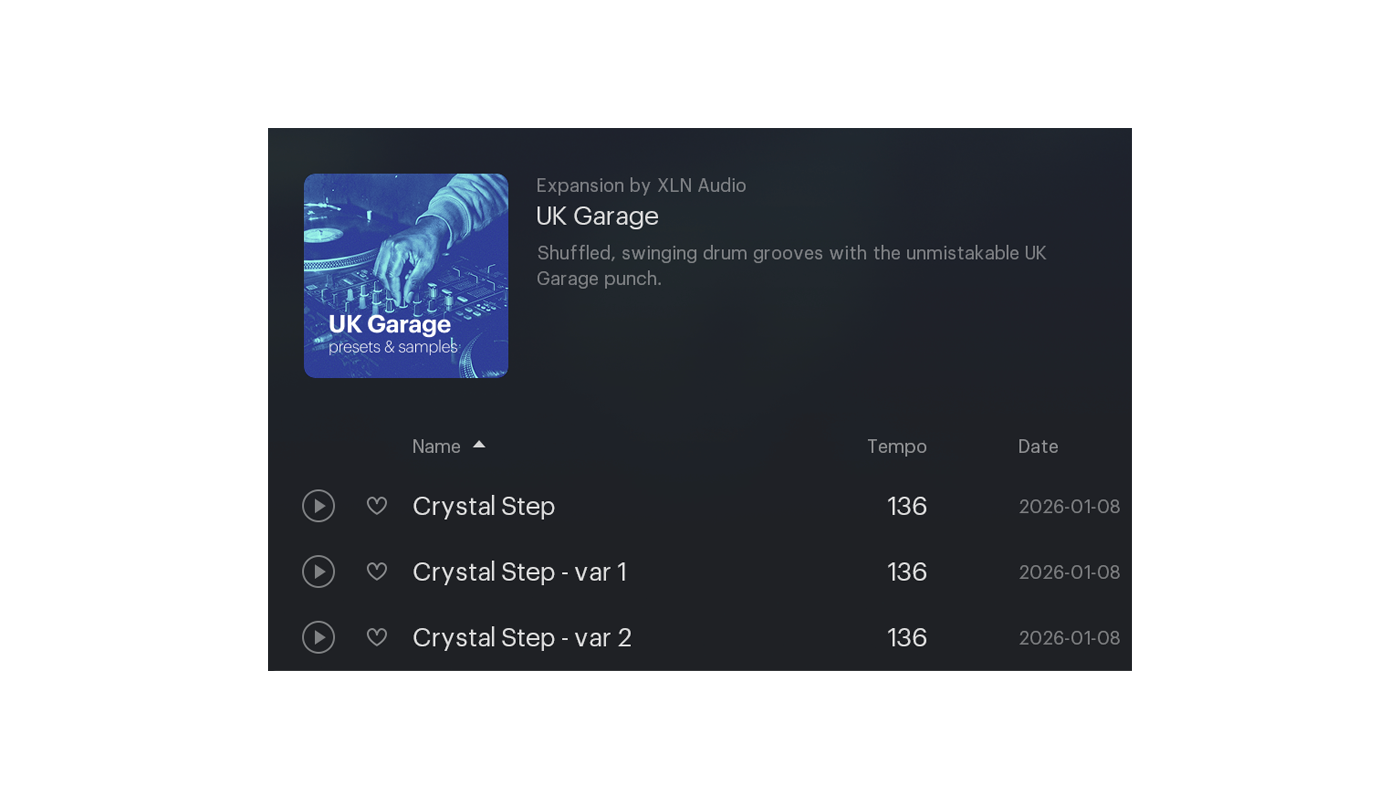
Task: Toggle heart on Crystal Step - var 2
Action: [377, 637]
